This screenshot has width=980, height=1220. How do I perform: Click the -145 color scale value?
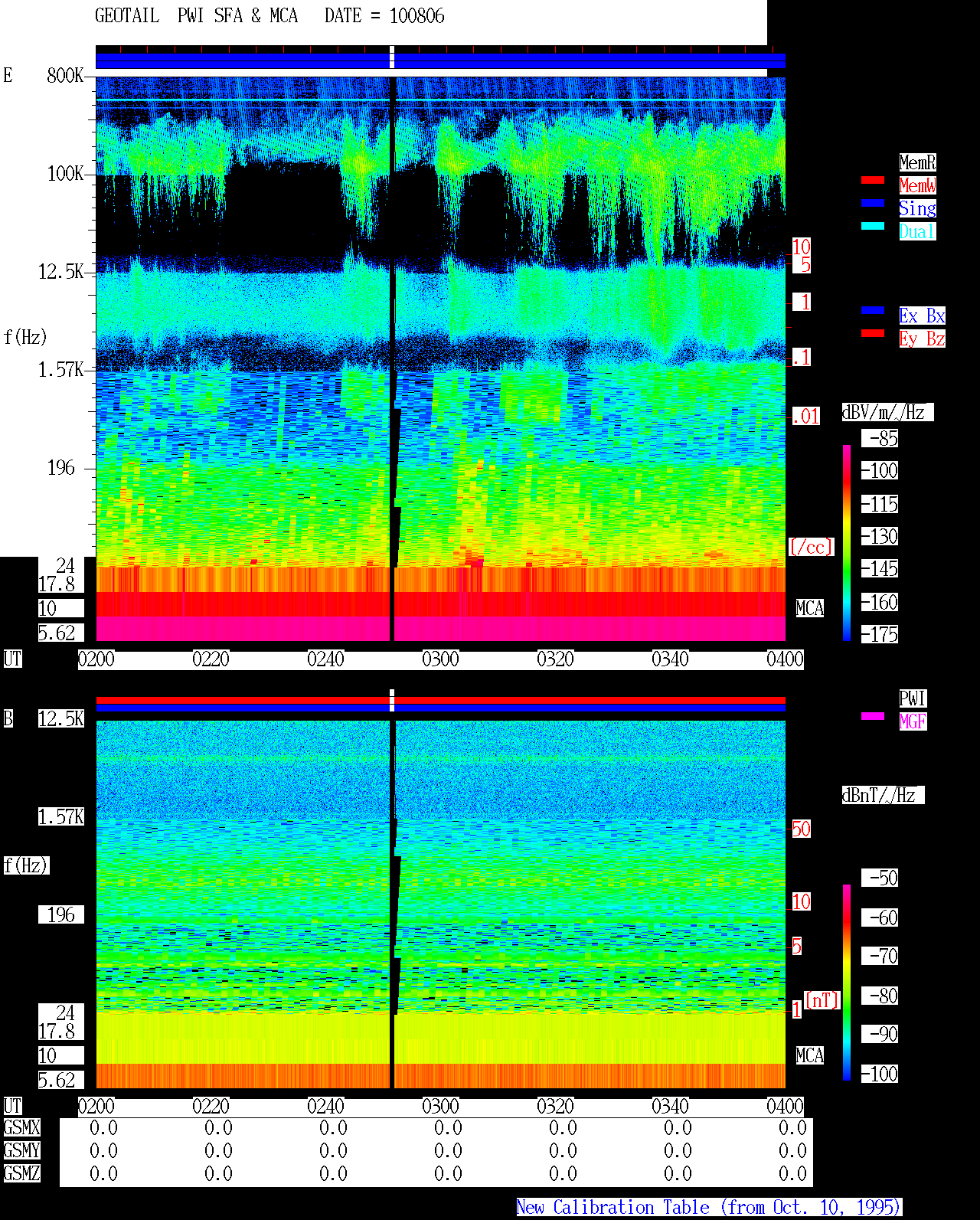click(x=880, y=568)
